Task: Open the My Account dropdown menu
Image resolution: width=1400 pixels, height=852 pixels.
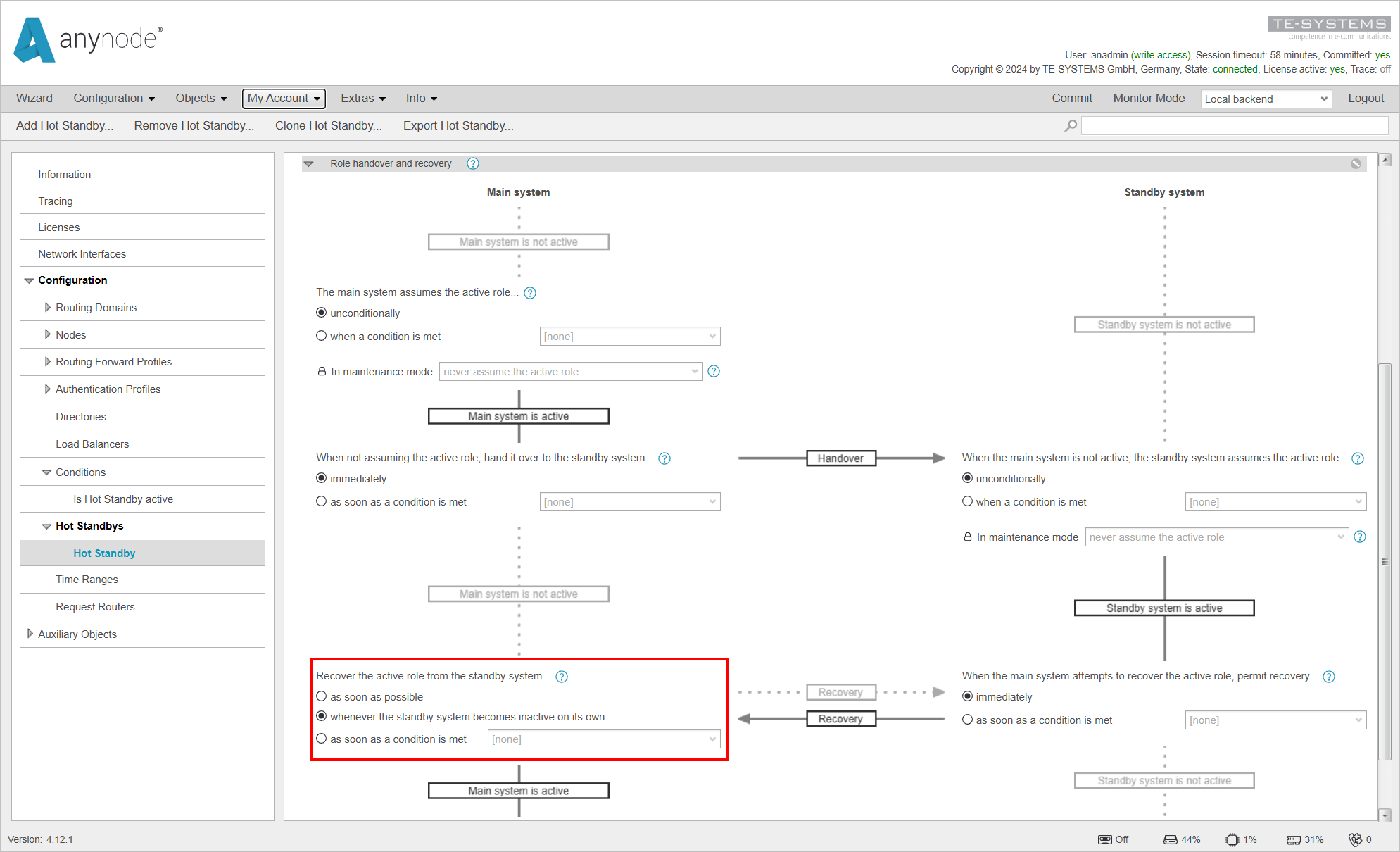Action: 284,98
